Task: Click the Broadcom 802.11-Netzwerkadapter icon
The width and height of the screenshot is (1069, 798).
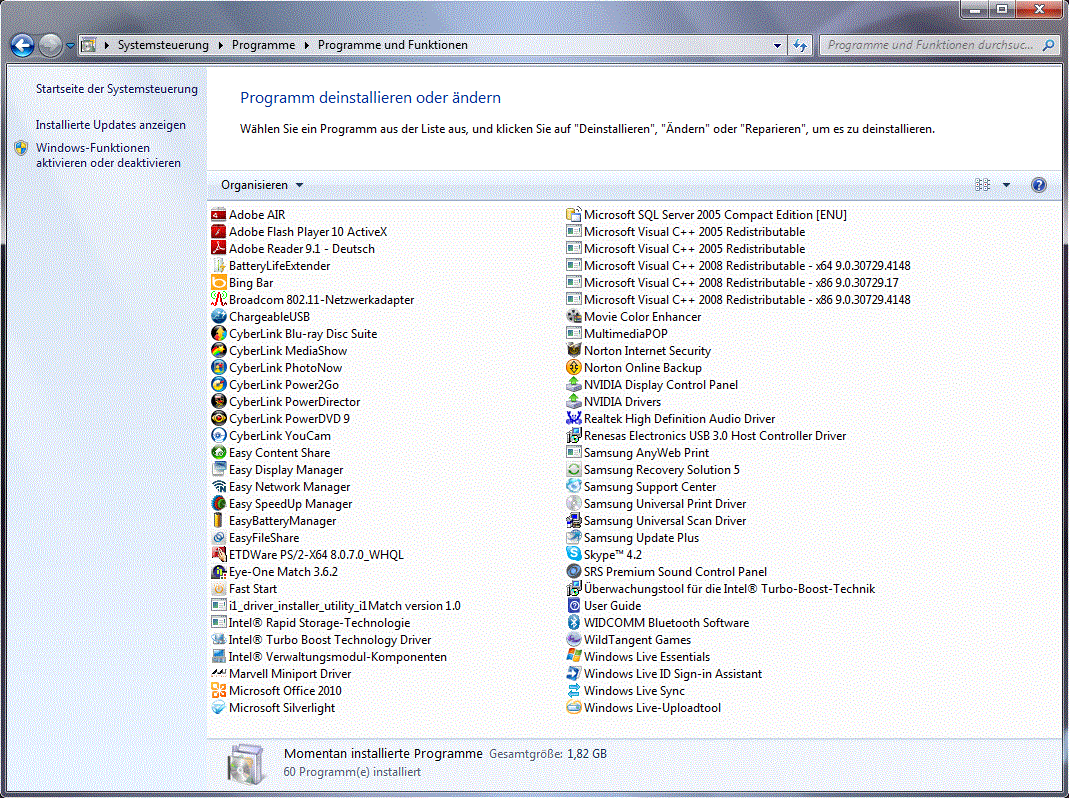Action: tap(219, 299)
